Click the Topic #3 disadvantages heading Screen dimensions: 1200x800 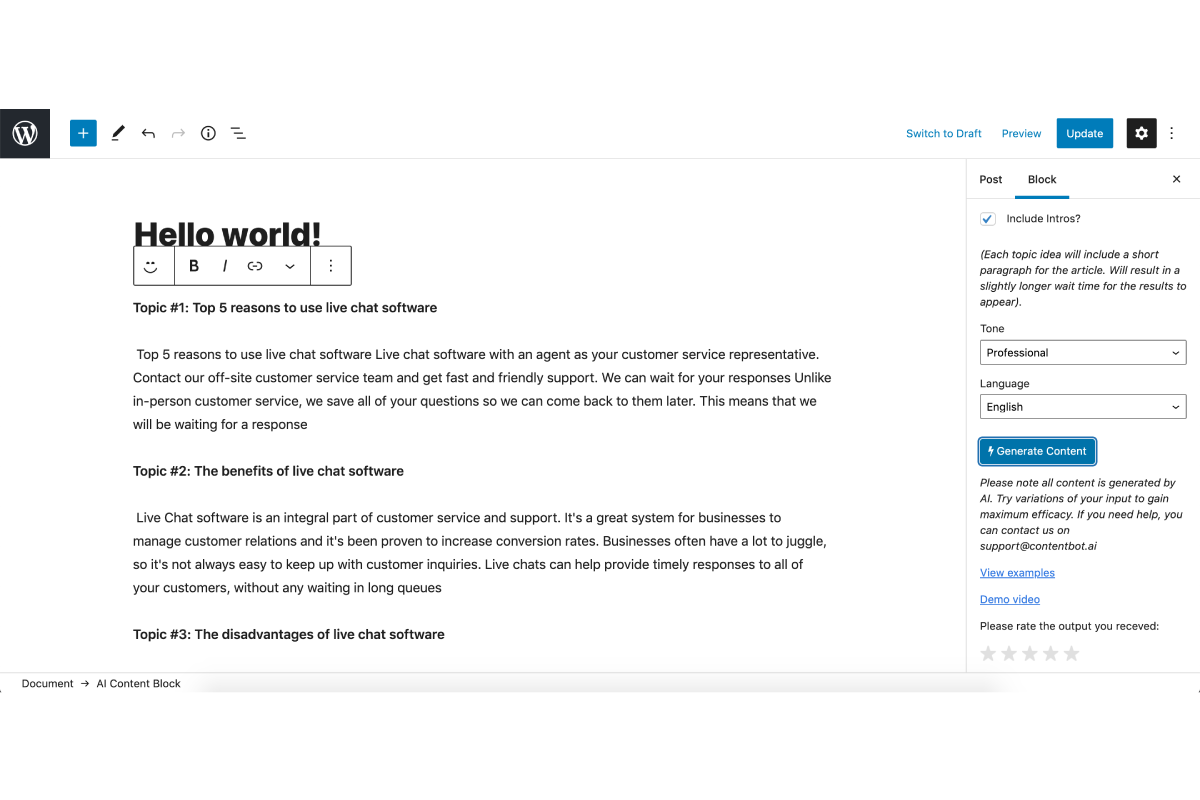click(x=289, y=634)
